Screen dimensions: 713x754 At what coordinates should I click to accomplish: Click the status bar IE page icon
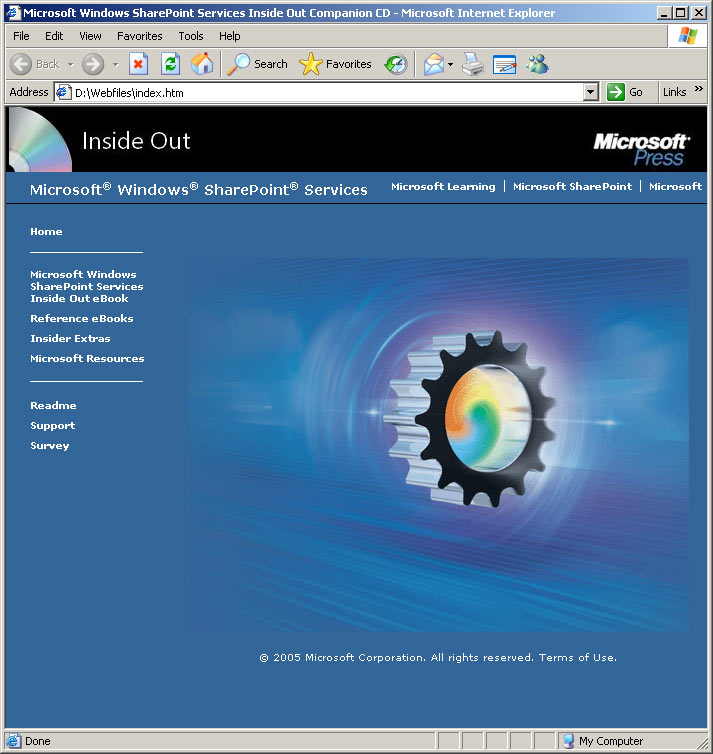[13, 741]
